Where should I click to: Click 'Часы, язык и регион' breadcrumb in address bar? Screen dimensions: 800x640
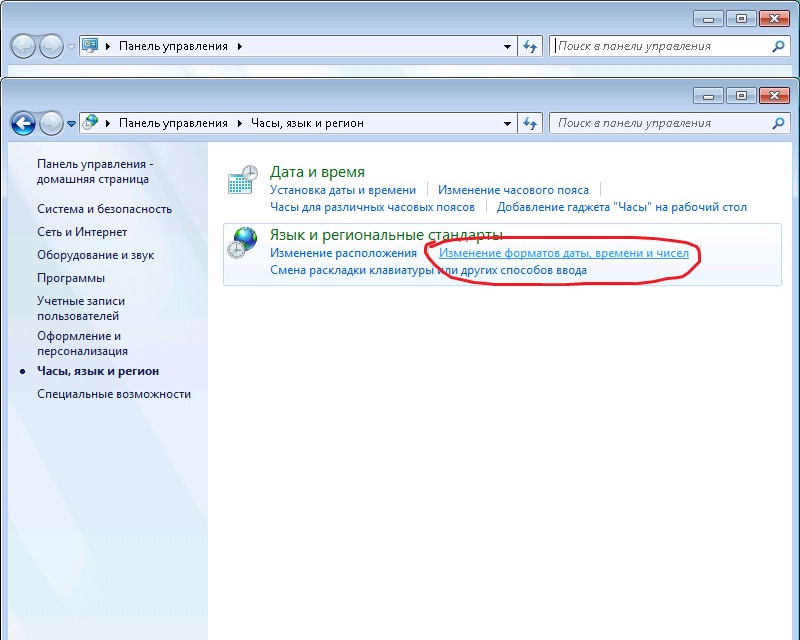click(x=307, y=123)
